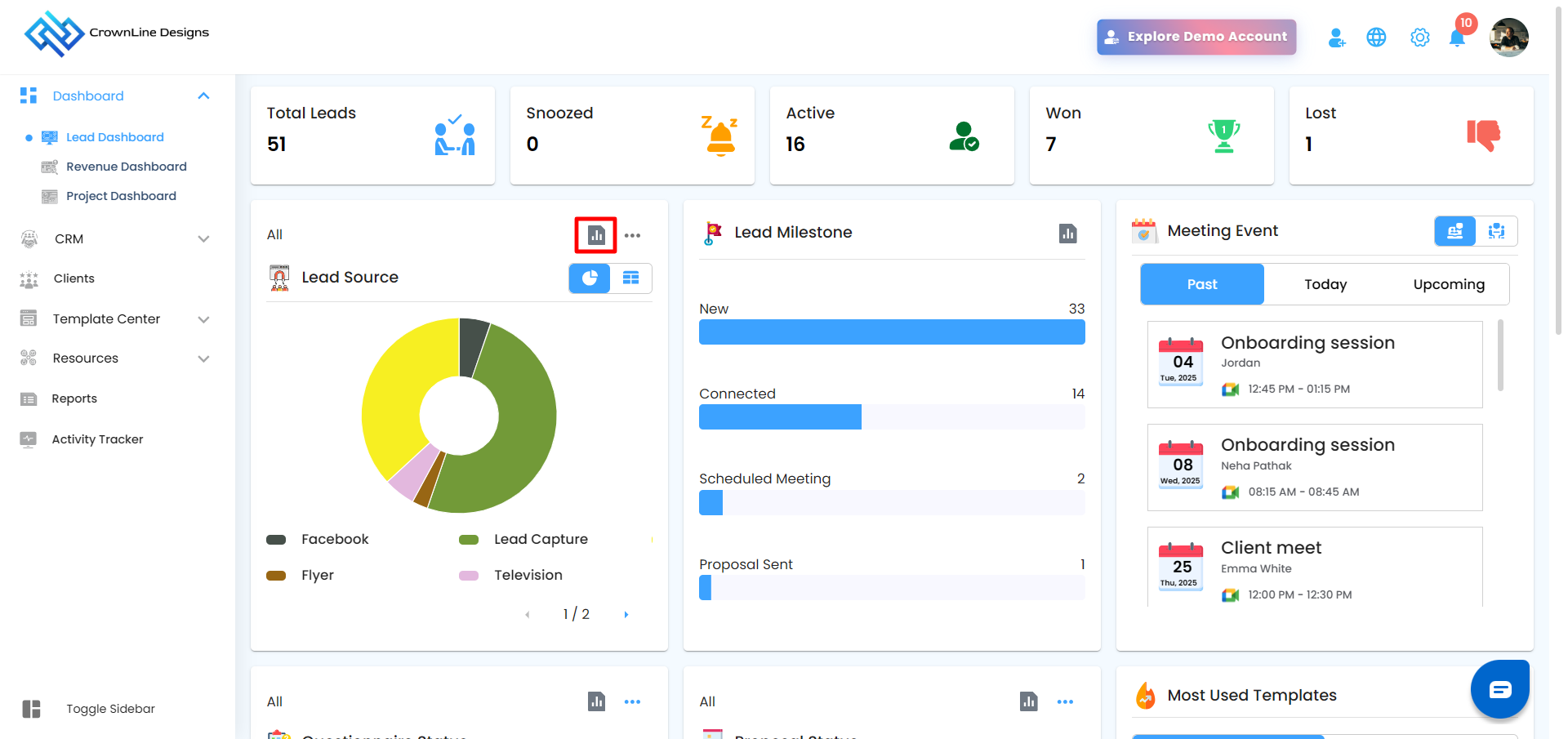Collapse the Dashboard menu section
Image resolution: width=1568 pixels, height=739 pixels.
[x=203, y=96]
